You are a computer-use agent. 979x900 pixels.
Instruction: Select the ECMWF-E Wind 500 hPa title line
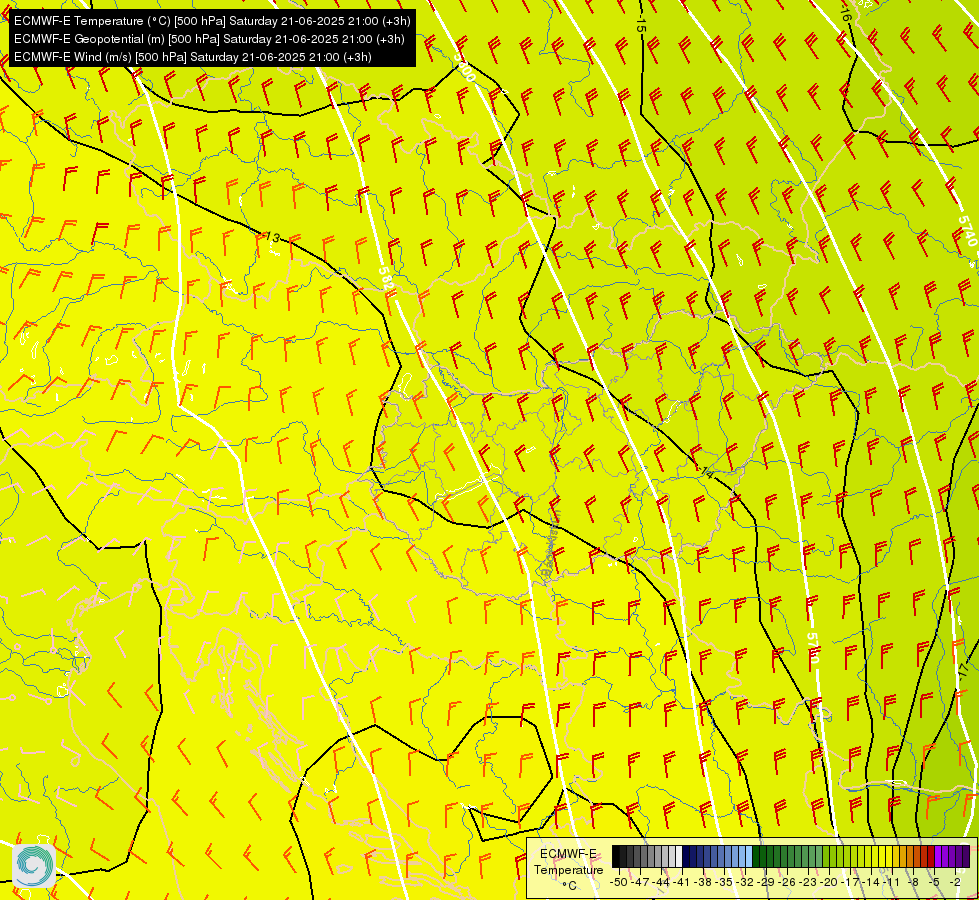(x=193, y=57)
